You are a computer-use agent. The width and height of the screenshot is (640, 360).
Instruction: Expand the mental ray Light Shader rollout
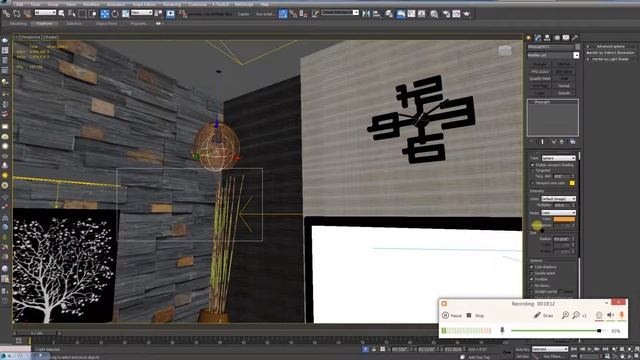click(x=611, y=59)
